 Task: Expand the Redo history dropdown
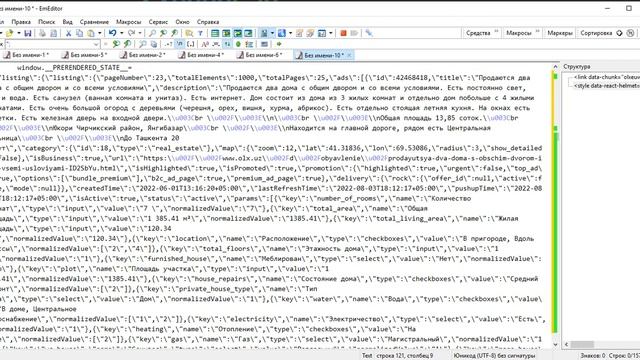pos(140,33)
